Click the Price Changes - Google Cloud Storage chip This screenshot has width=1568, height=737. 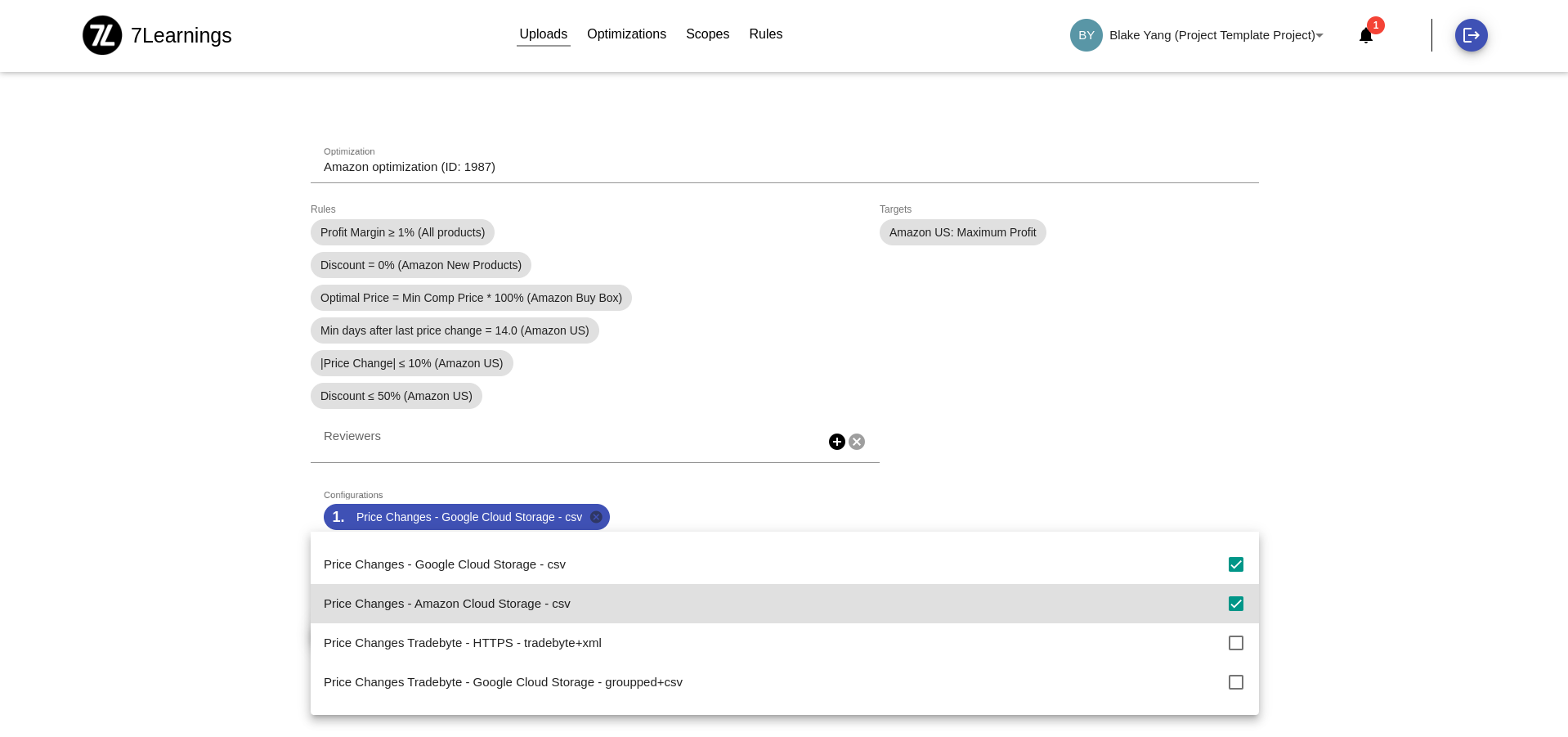467,517
